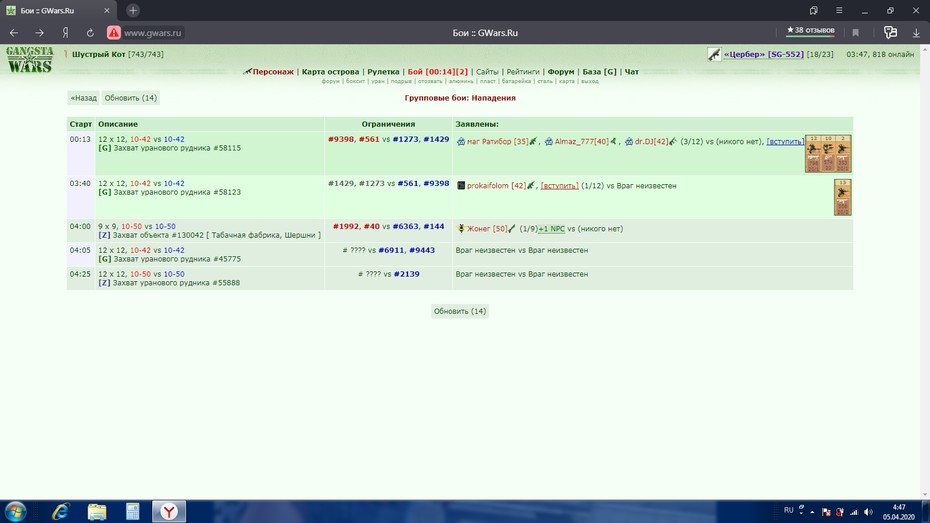Click the weapon icon next to «Цербер»

pyautogui.click(x=714, y=55)
